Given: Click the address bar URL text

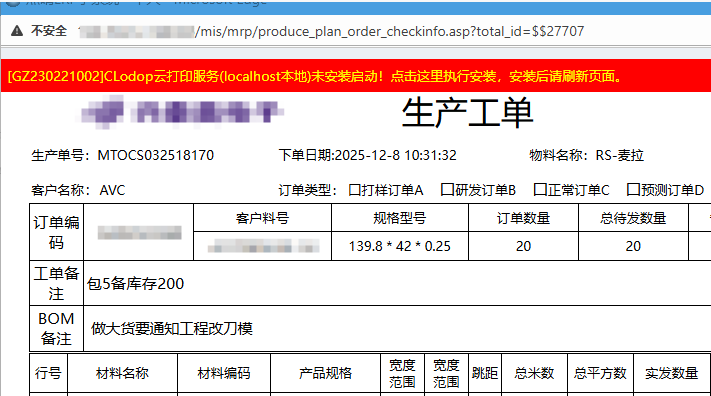Looking at the screenshot, I should pyautogui.click(x=331, y=31).
